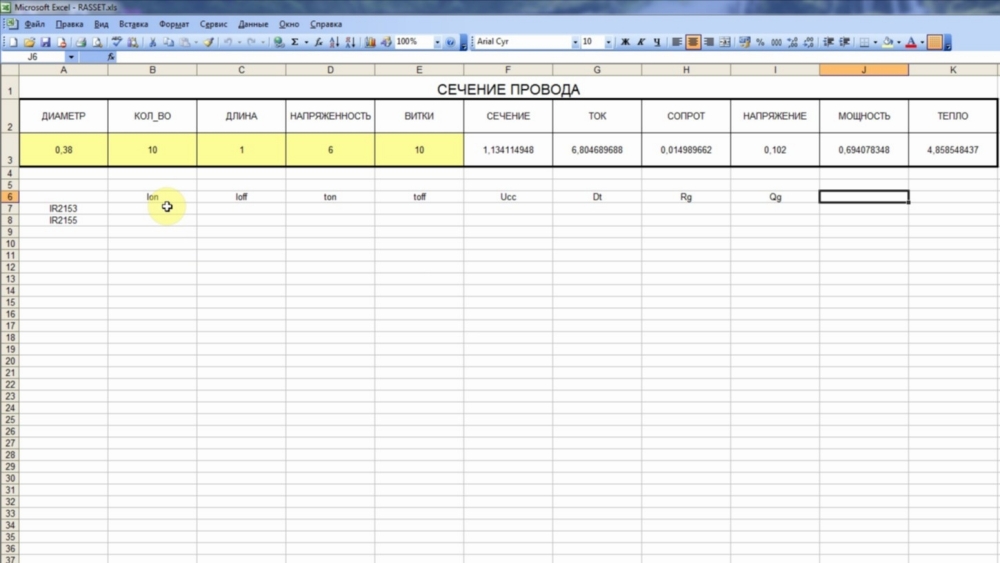Decrease indent
This screenshot has width=1000, height=563.
click(x=828, y=42)
